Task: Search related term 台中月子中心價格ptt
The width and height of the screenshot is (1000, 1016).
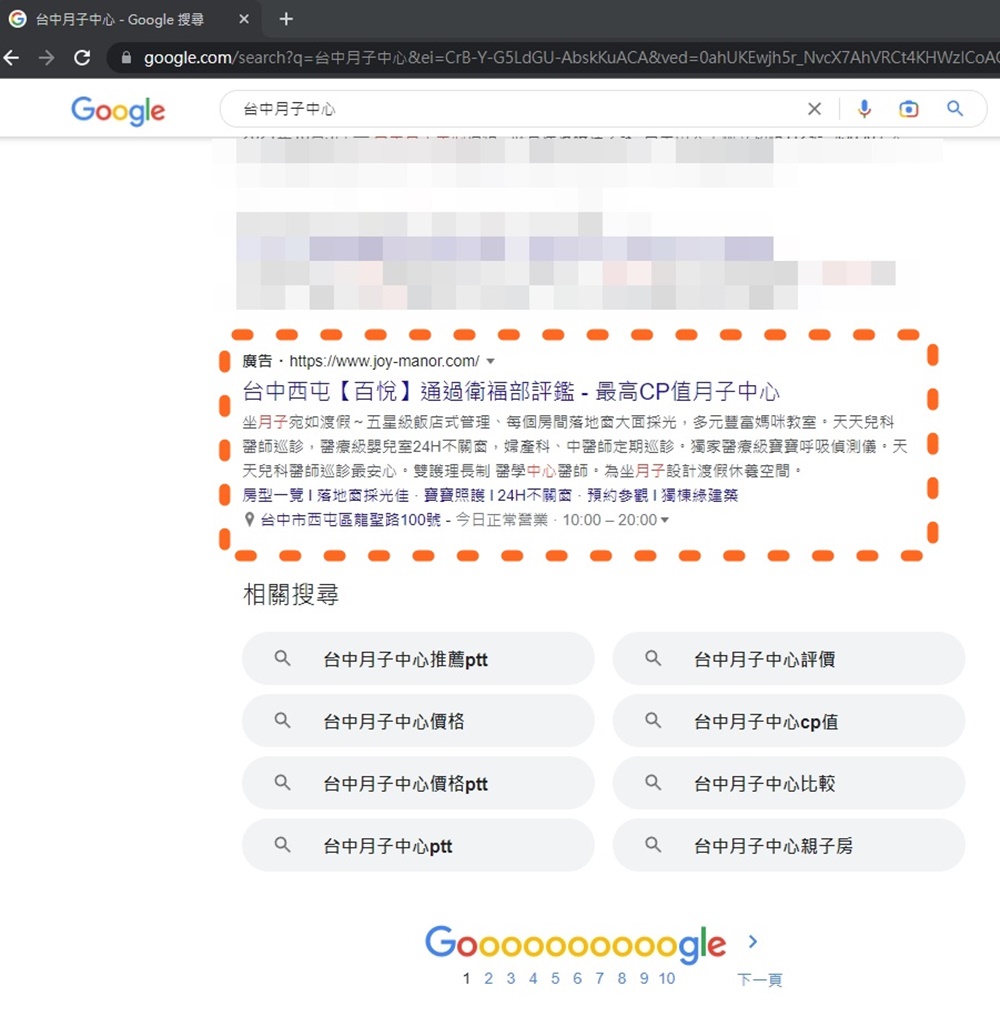Action: tap(418, 783)
